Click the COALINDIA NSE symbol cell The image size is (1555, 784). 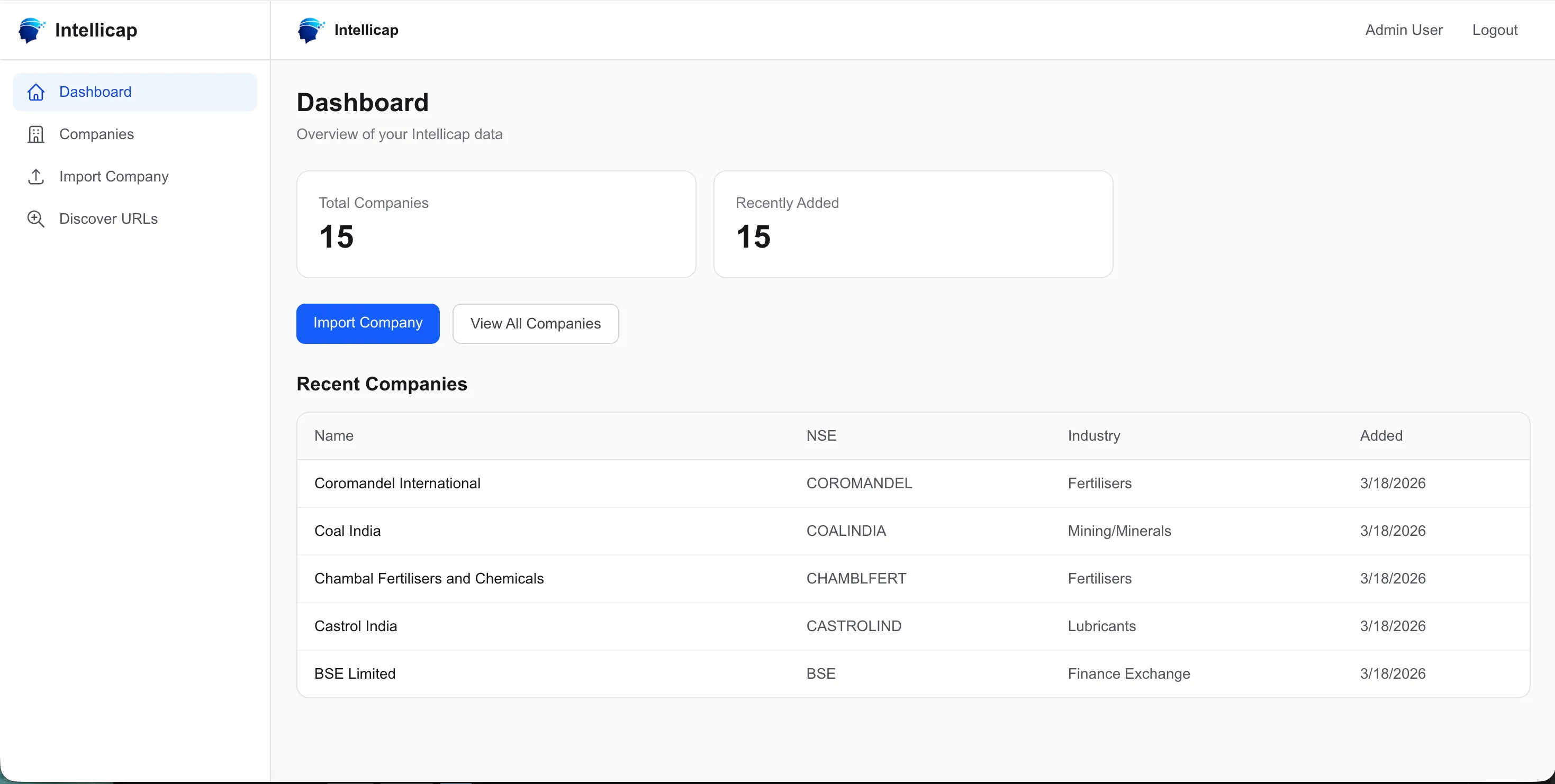(x=846, y=531)
